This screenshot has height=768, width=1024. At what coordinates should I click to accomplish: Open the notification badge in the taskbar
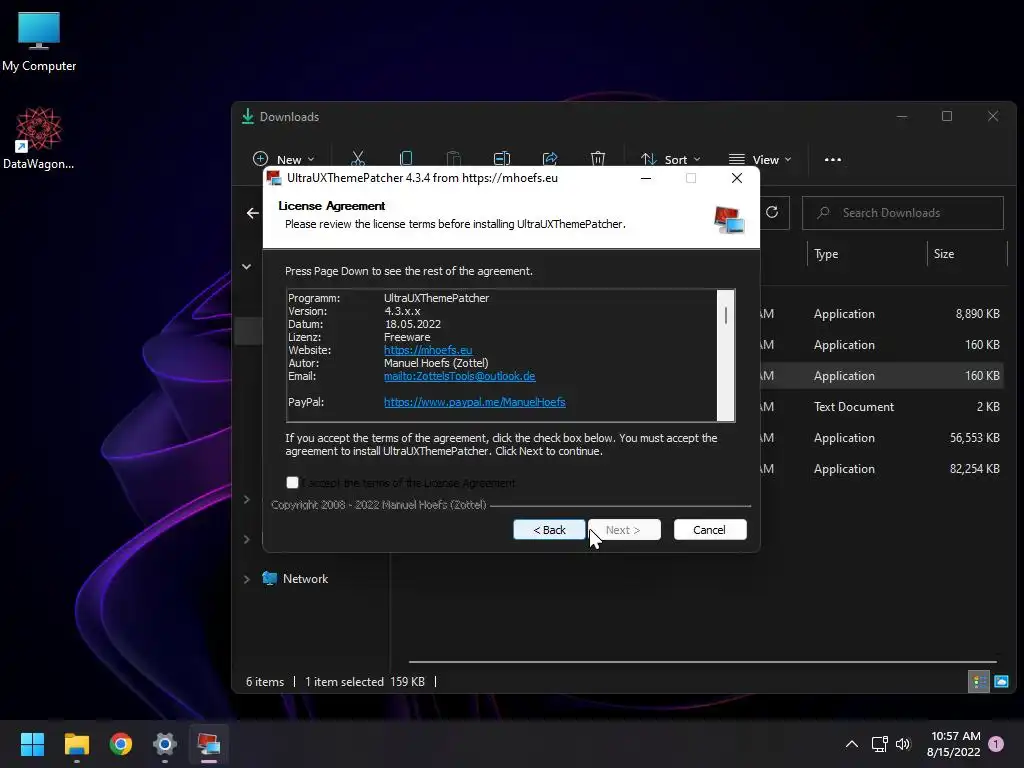pyautogui.click(x=996, y=743)
